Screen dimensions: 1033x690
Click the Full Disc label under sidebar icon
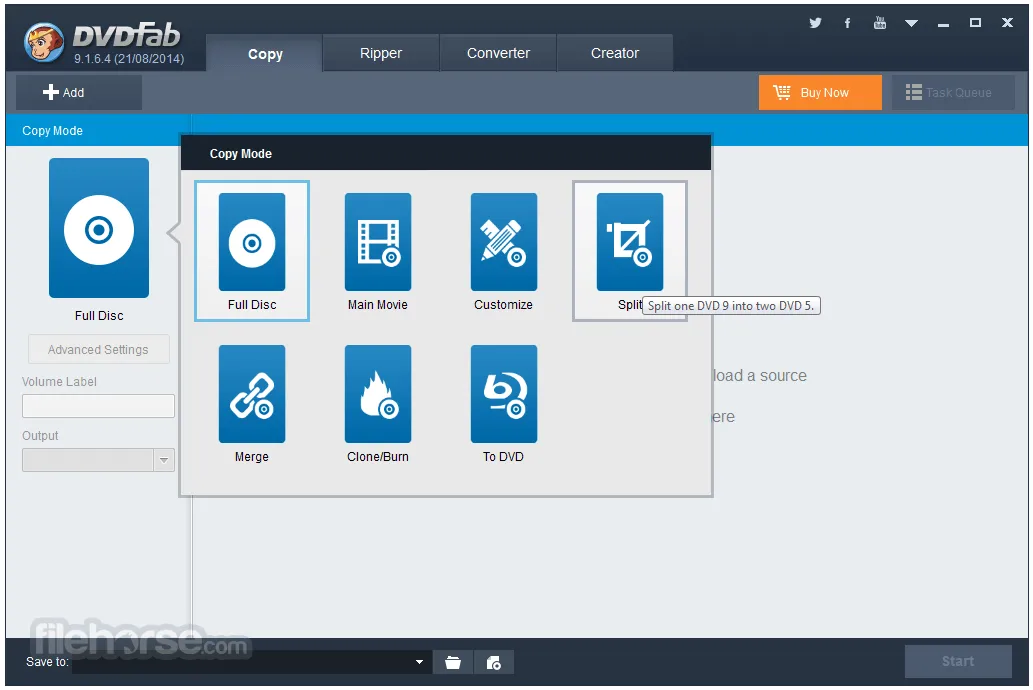pyautogui.click(x=99, y=316)
